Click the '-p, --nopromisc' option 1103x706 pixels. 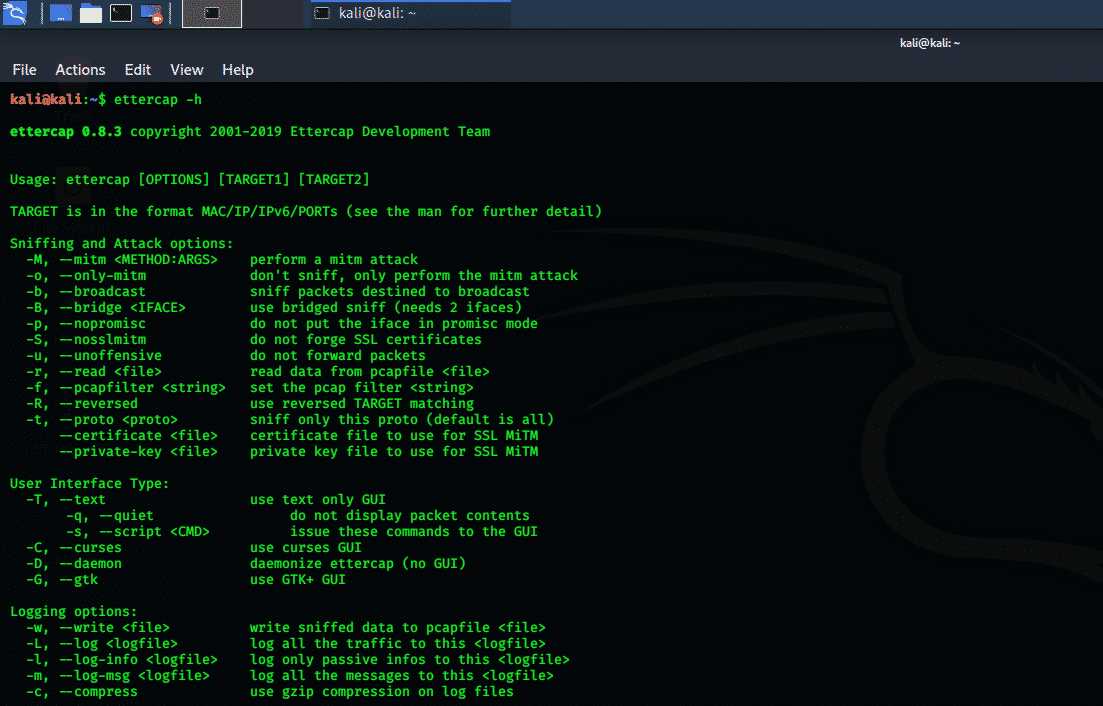pyautogui.click(x=86, y=323)
